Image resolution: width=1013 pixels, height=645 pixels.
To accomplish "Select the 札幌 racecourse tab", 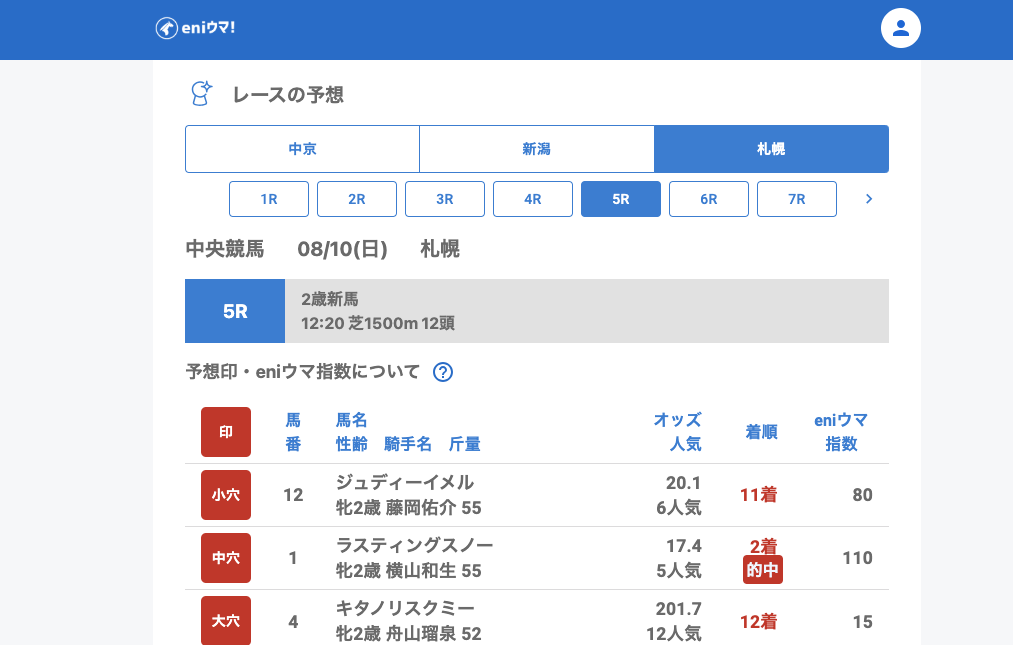I will (x=771, y=149).
